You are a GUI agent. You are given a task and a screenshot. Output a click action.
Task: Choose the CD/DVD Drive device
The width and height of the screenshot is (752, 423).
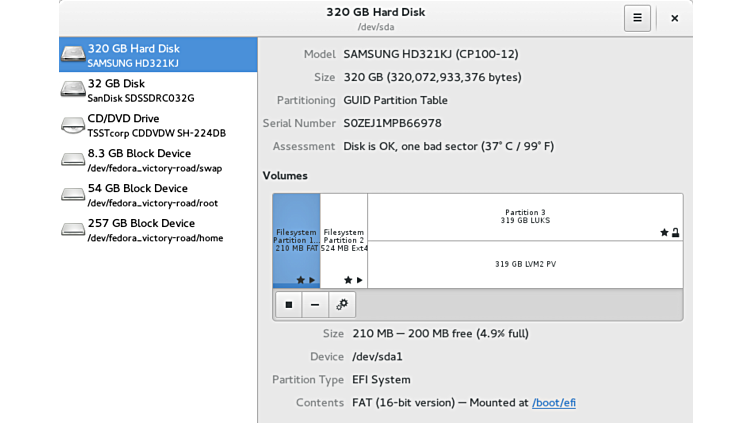click(x=158, y=125)
